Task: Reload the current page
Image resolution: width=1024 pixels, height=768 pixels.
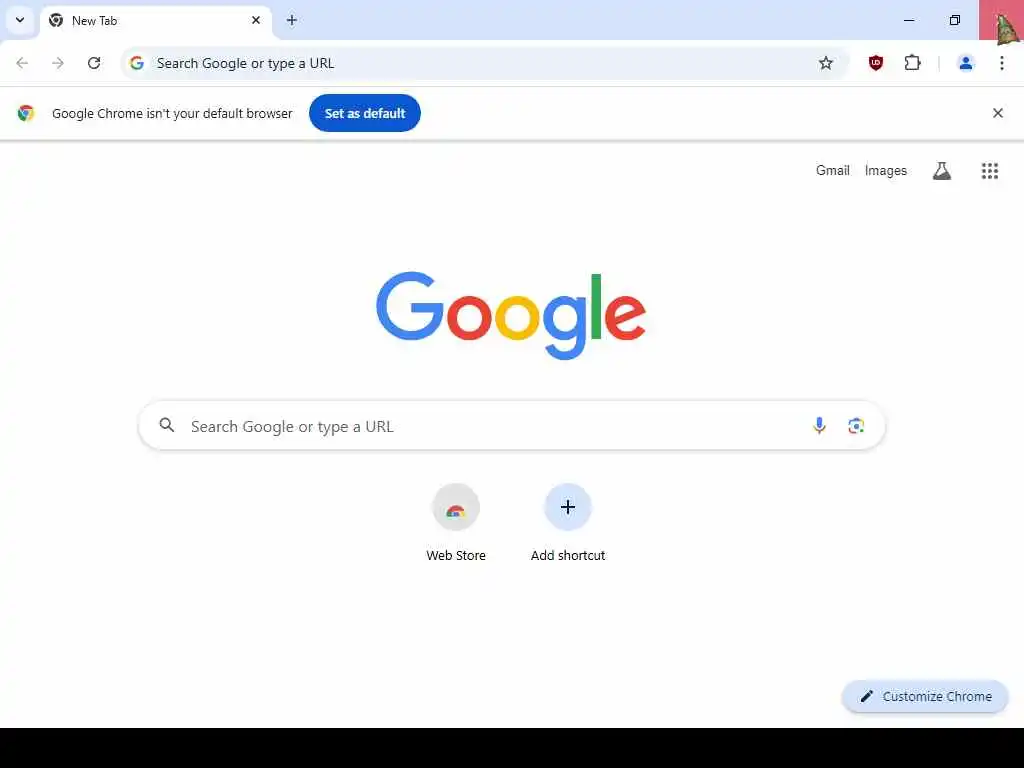Action: tap(94, 63)
